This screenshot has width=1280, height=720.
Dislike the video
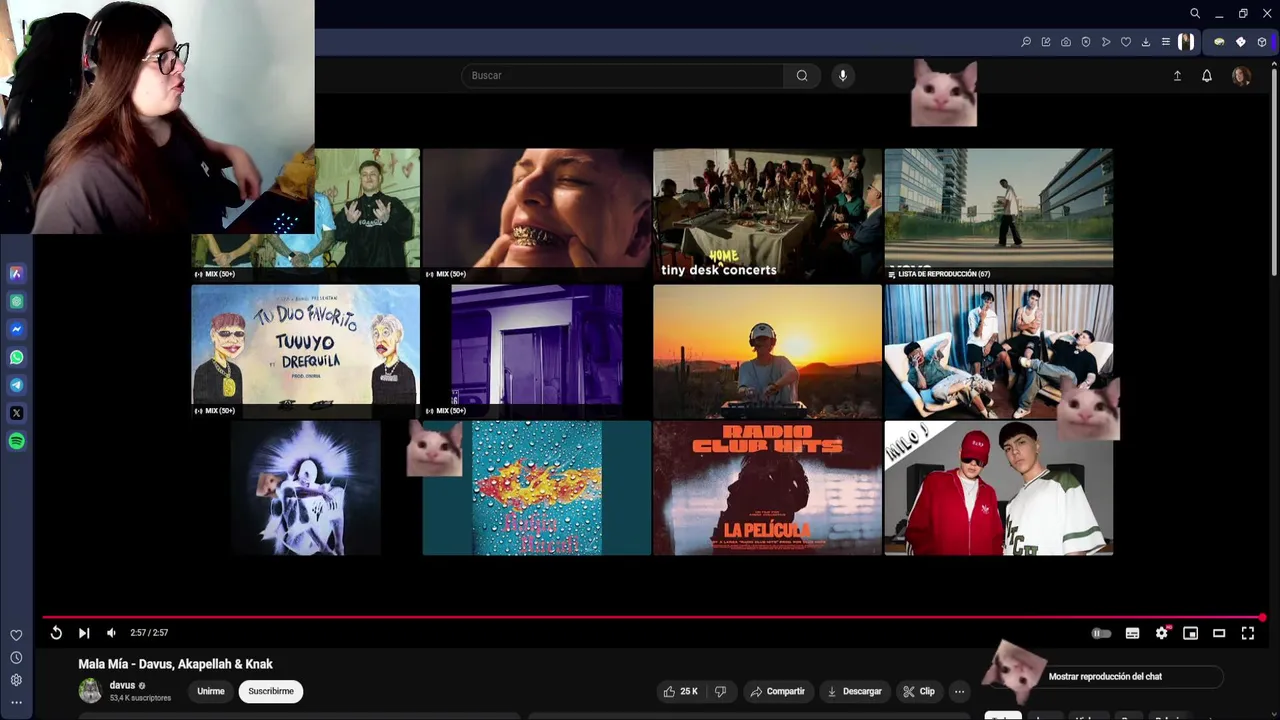point(720,691)
